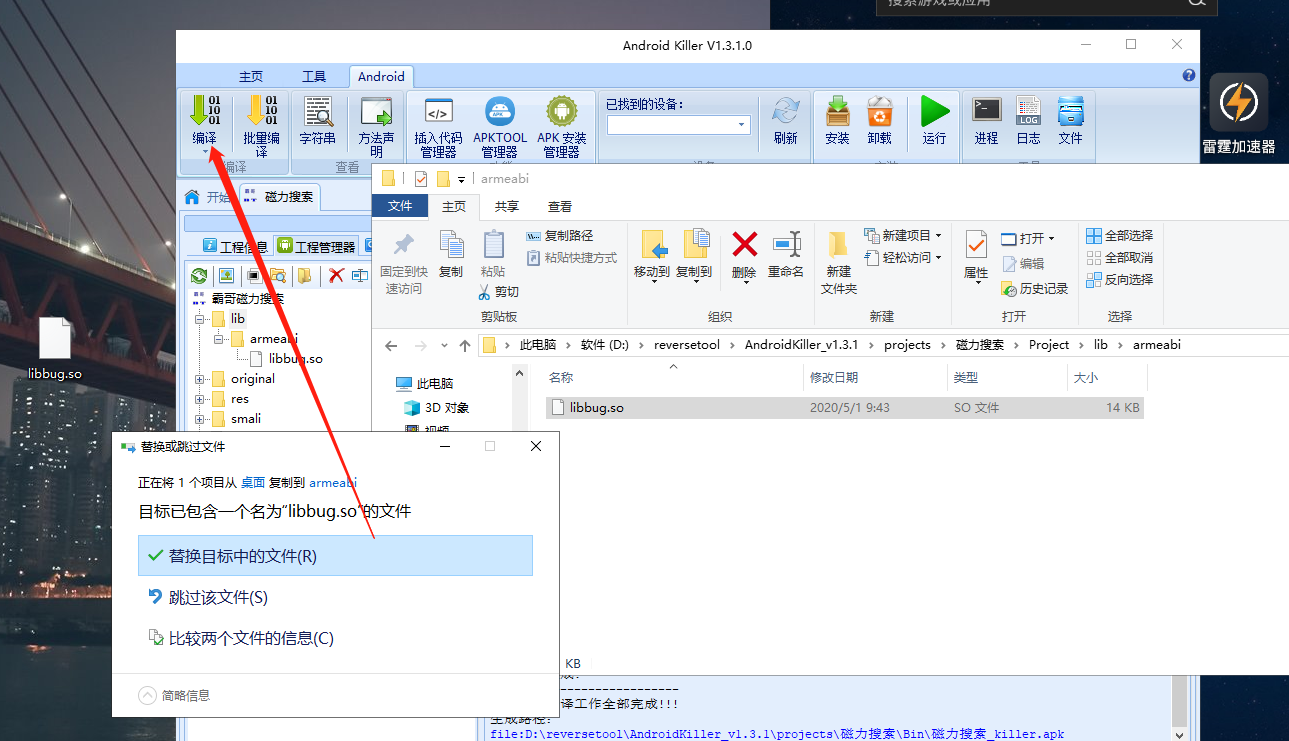The image size is (1289, 741).
Task: Select the libbug.so row in Explorer file list
Action: [x=844, y=408]
